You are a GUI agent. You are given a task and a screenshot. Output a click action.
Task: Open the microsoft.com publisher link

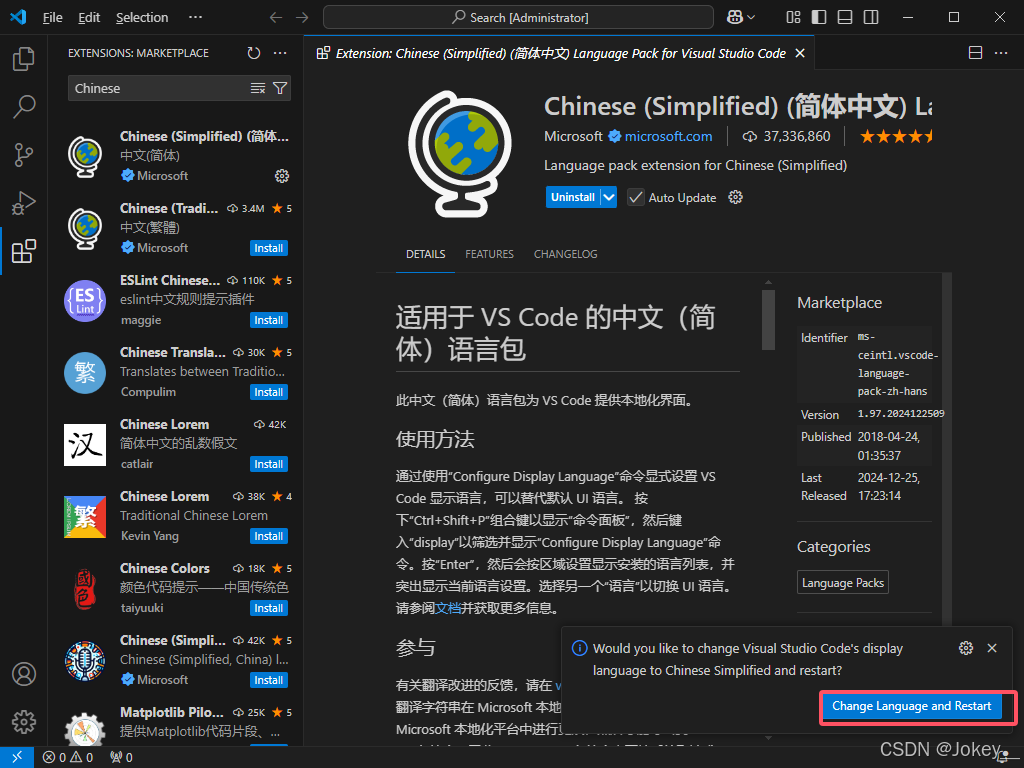point(668,136)
